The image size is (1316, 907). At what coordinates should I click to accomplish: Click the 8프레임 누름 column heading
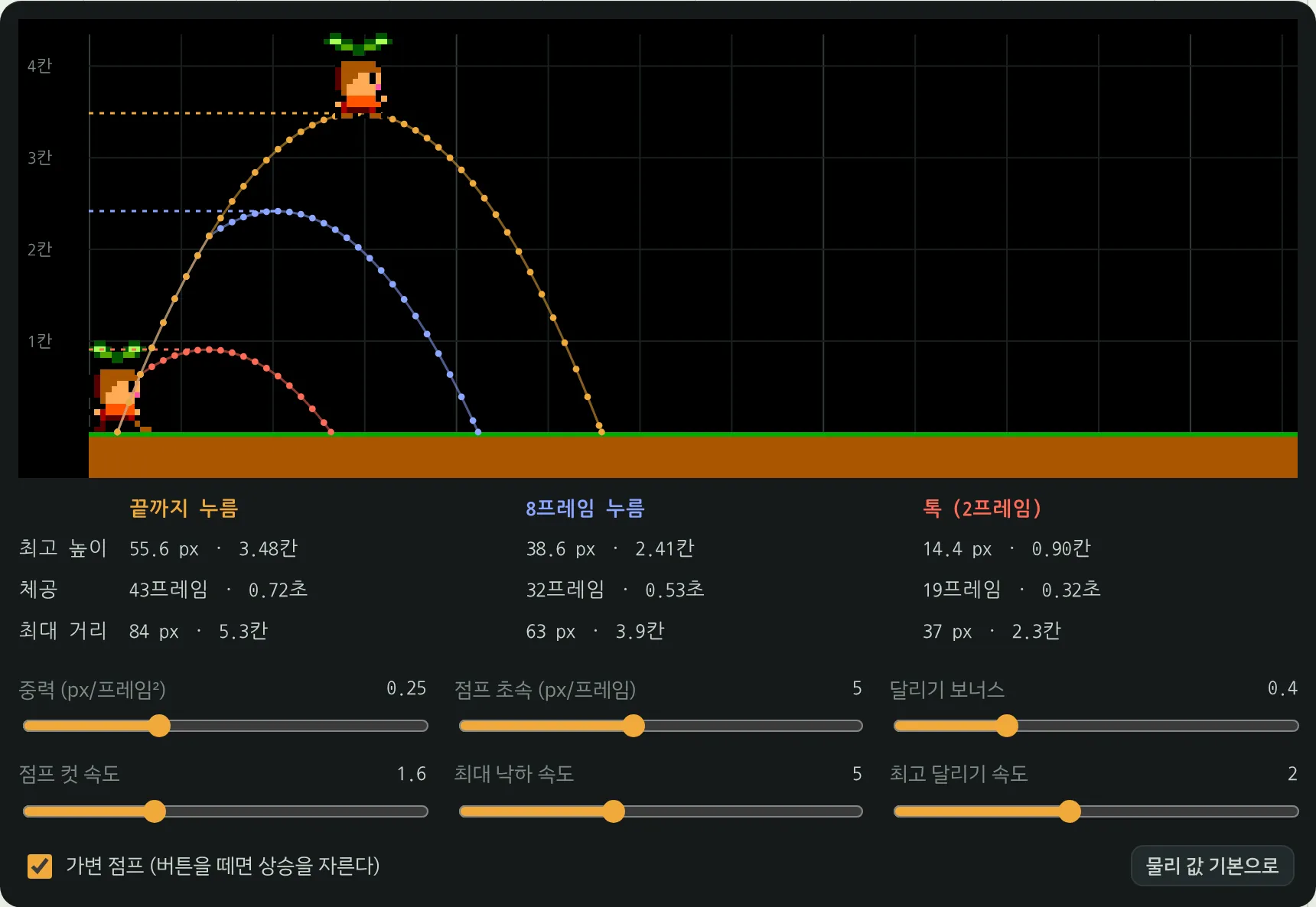tap(585, 508)
